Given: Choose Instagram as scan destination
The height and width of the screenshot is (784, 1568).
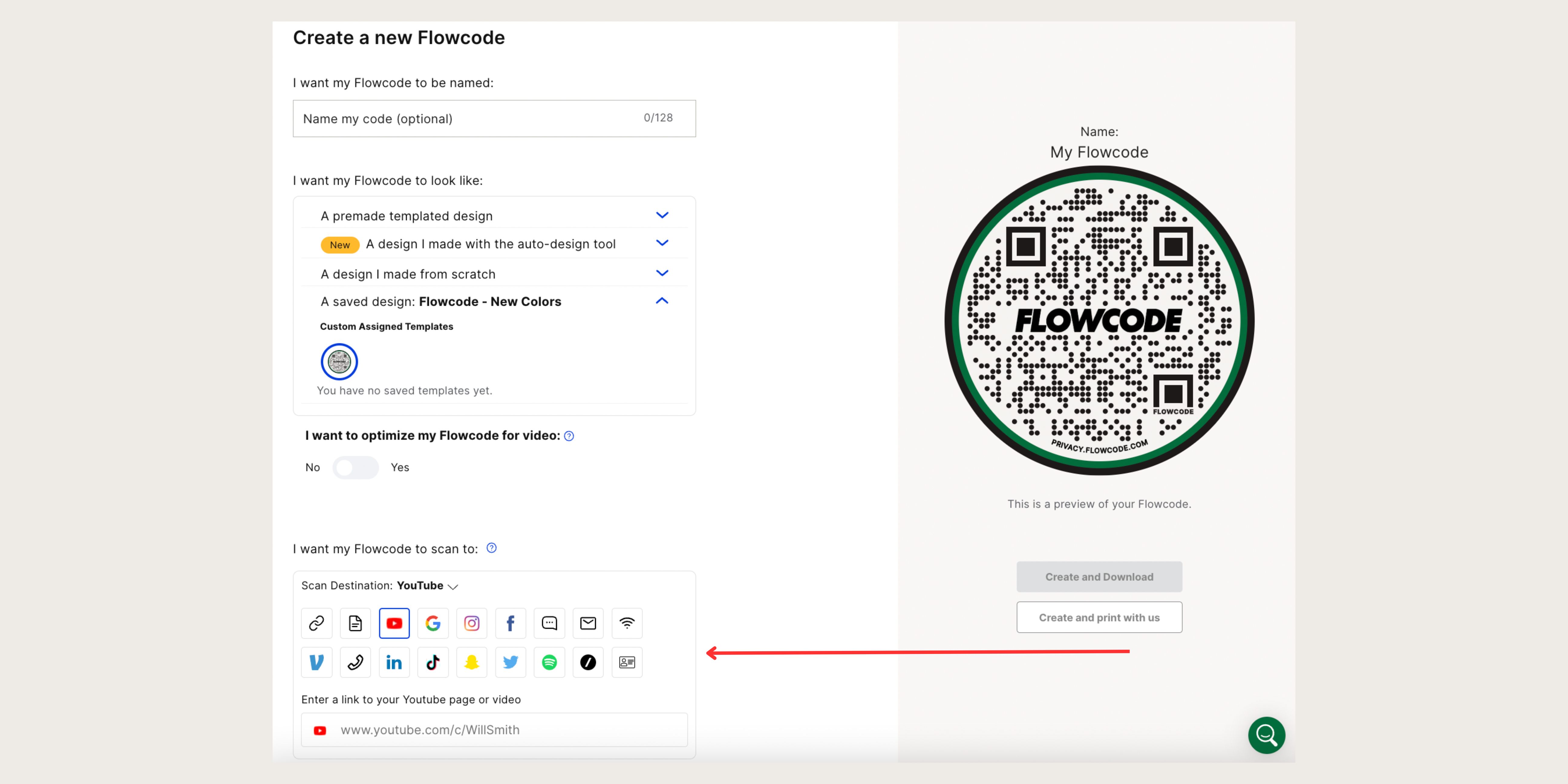Looking at the screenshot, I should (x=472, y=623).
